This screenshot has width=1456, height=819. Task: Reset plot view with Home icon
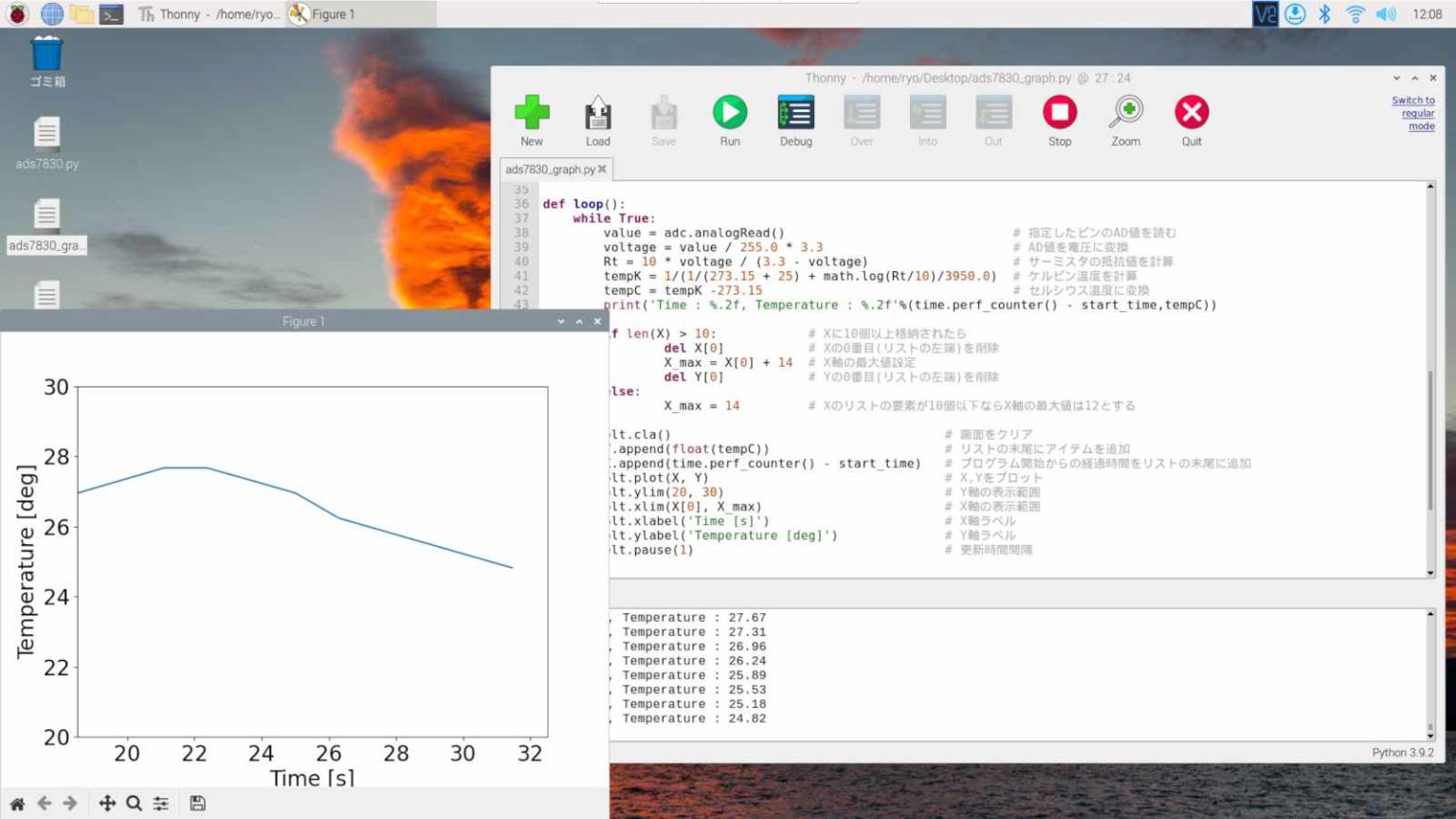pyautogui.click(x=17, y=803)
